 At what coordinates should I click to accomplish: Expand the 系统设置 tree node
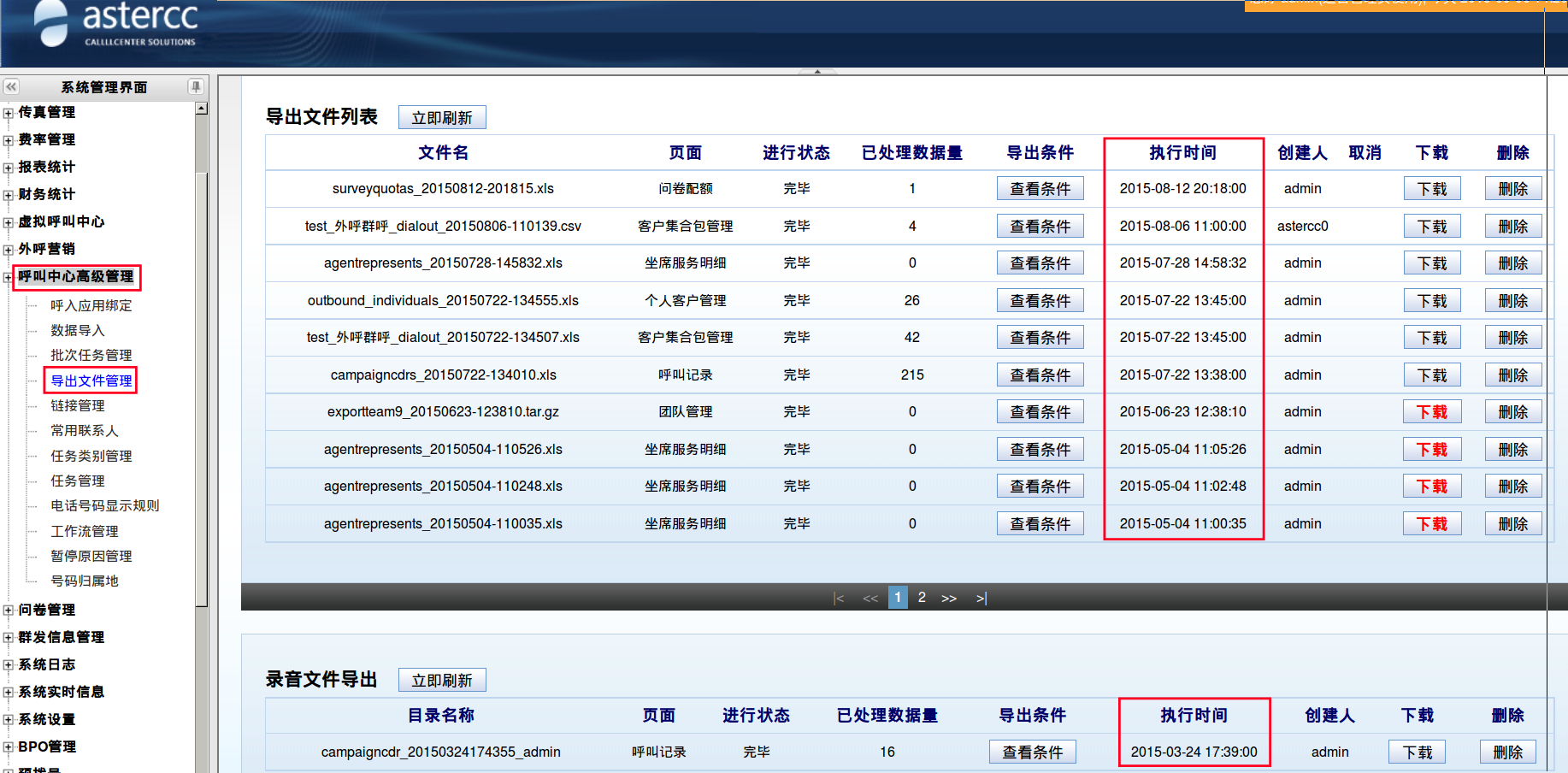coord(9,720)
